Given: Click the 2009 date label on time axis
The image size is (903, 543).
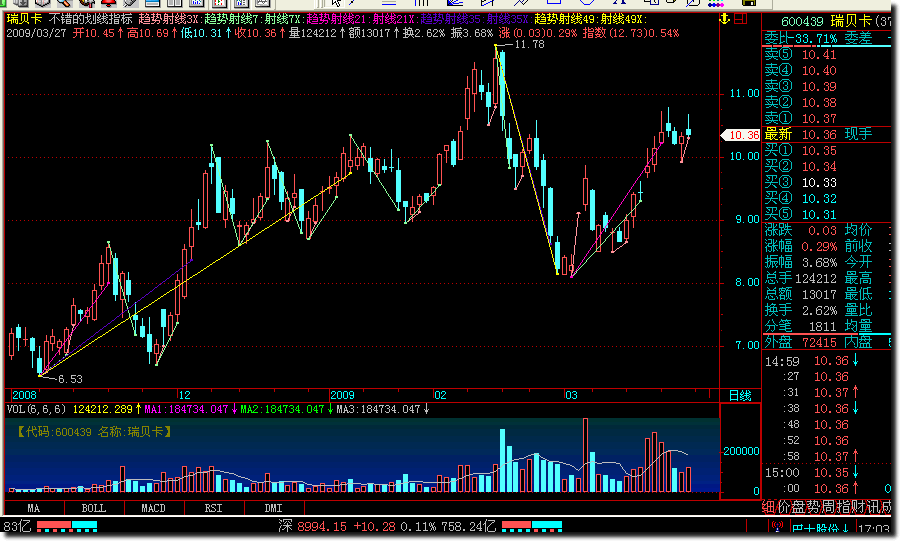Looking at the screenshot, I should coord(342,396).
